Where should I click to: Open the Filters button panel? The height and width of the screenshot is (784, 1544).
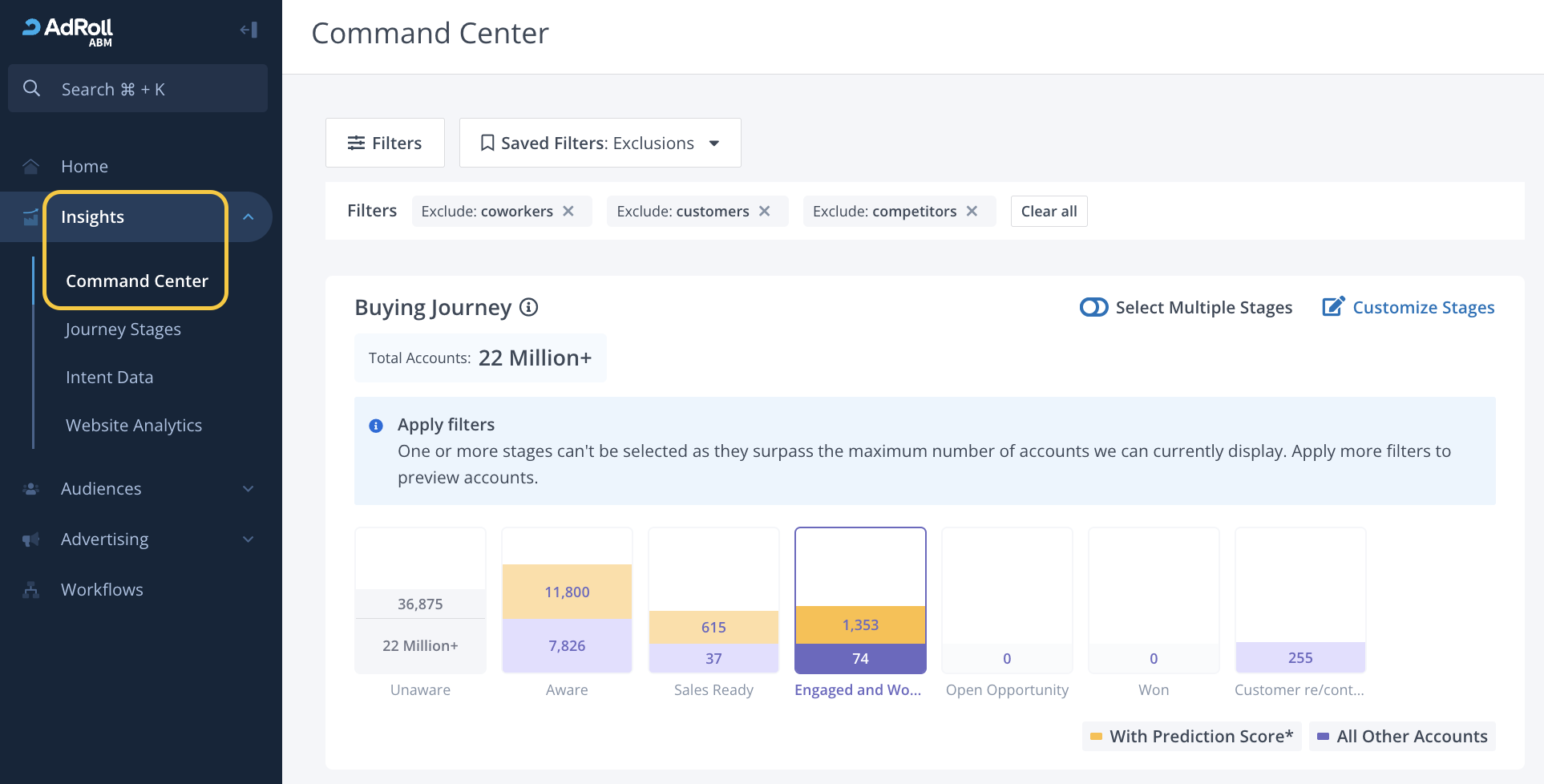[x=385, y=143]
